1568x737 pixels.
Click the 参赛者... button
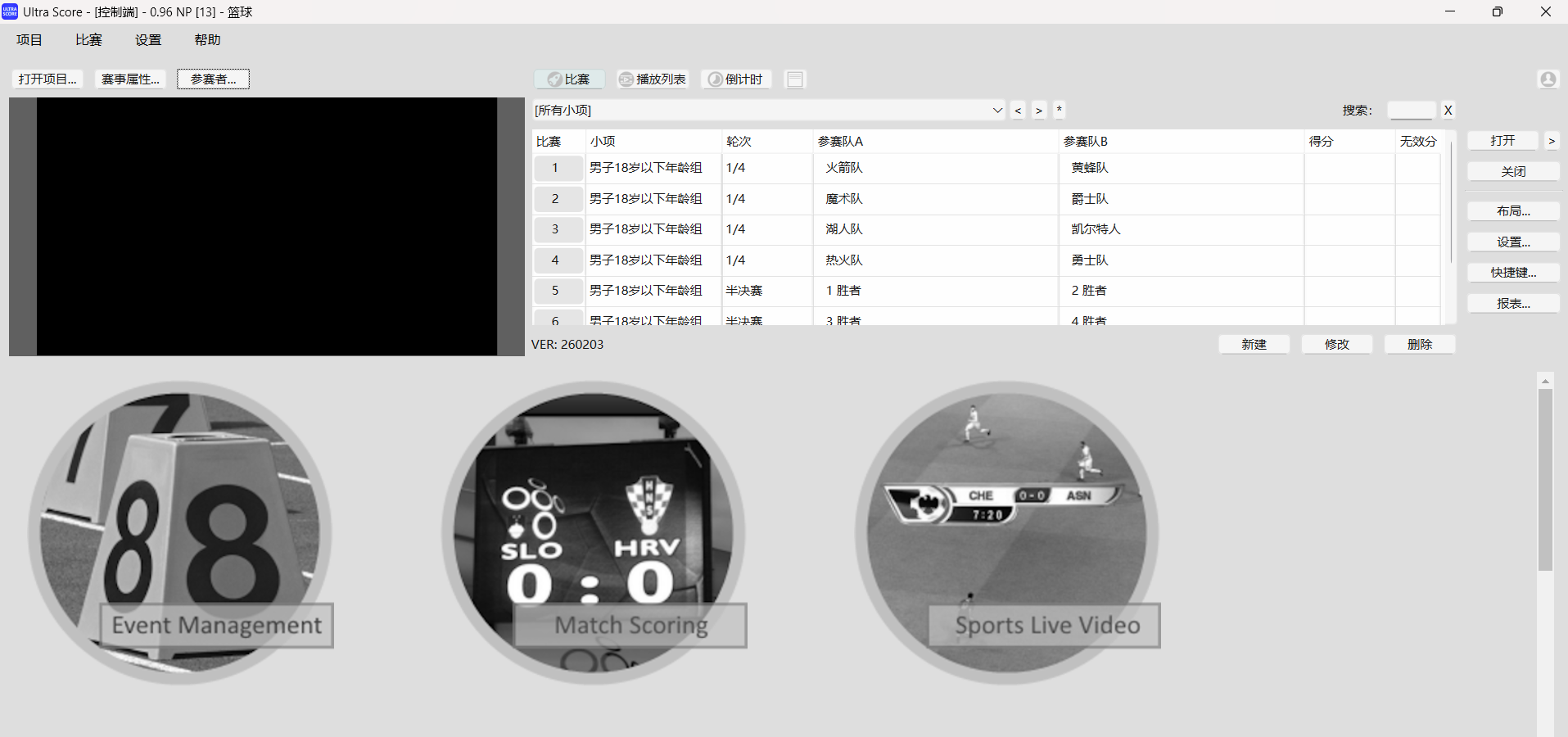[213, 79]
